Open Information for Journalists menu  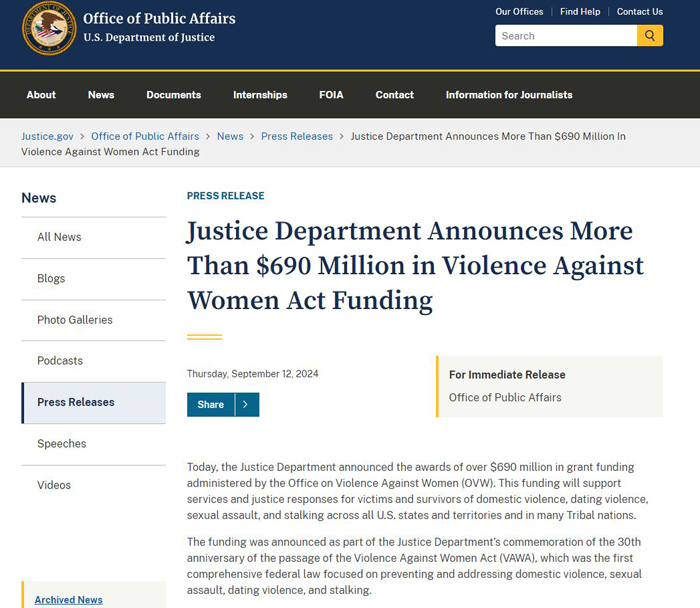[509, 95]
